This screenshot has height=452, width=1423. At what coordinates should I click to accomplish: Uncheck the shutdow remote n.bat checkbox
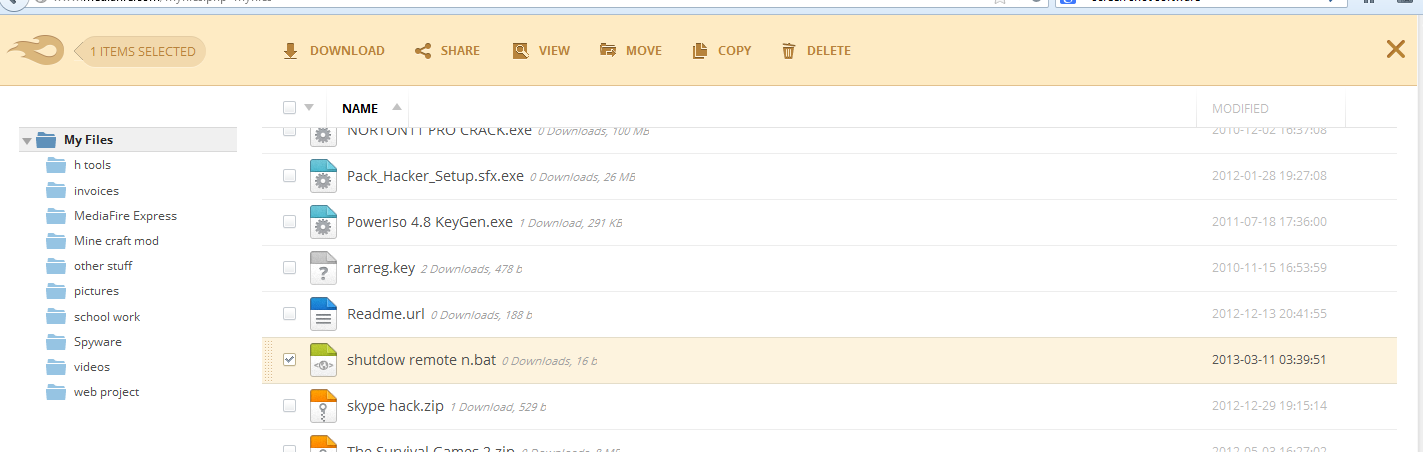tap(289, 360)
